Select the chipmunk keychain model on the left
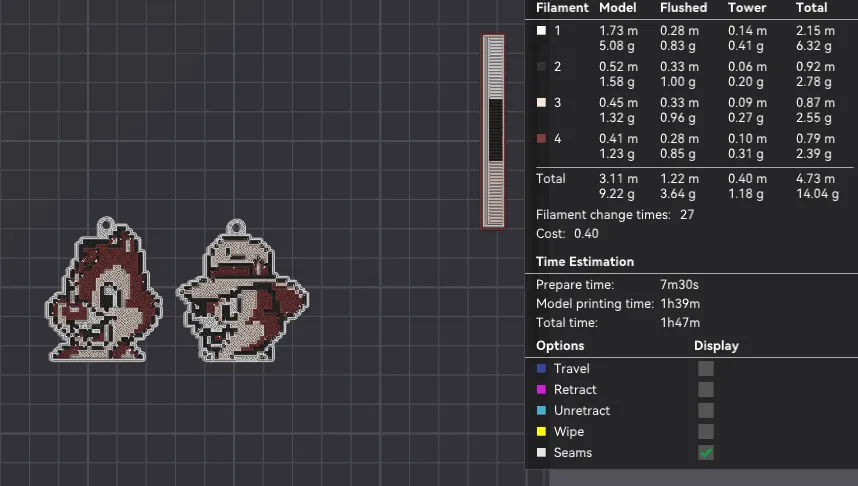Viewport: 858px width, 486px height. tap(103, 290)
